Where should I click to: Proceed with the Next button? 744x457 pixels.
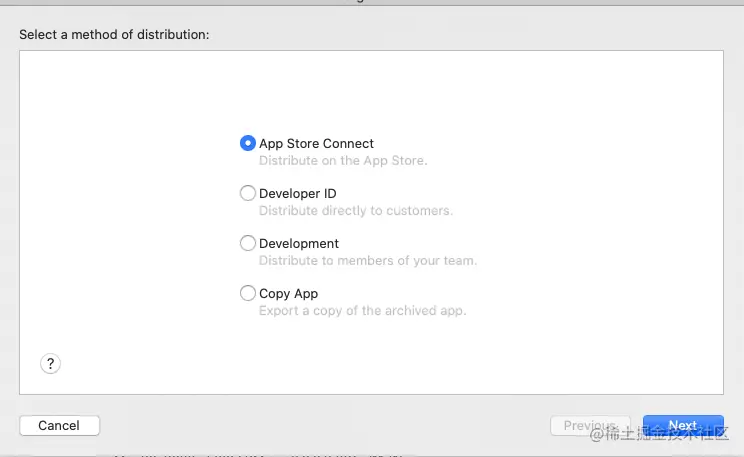tap(683, 425)
